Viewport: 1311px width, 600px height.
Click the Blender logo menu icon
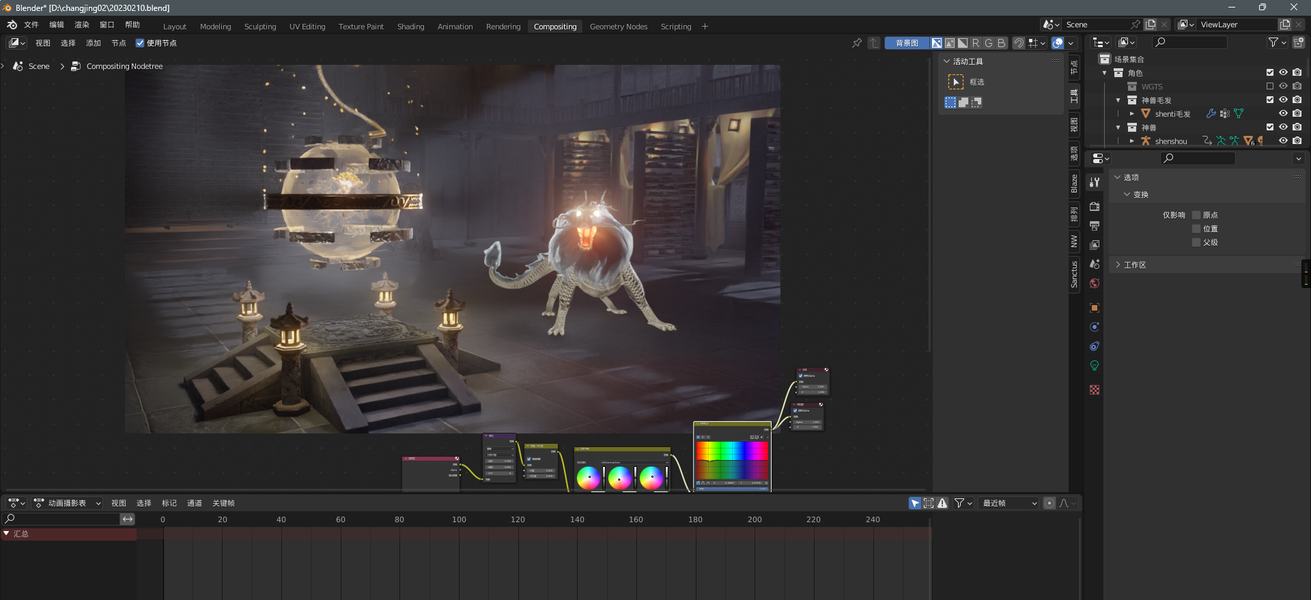point(11,25)
